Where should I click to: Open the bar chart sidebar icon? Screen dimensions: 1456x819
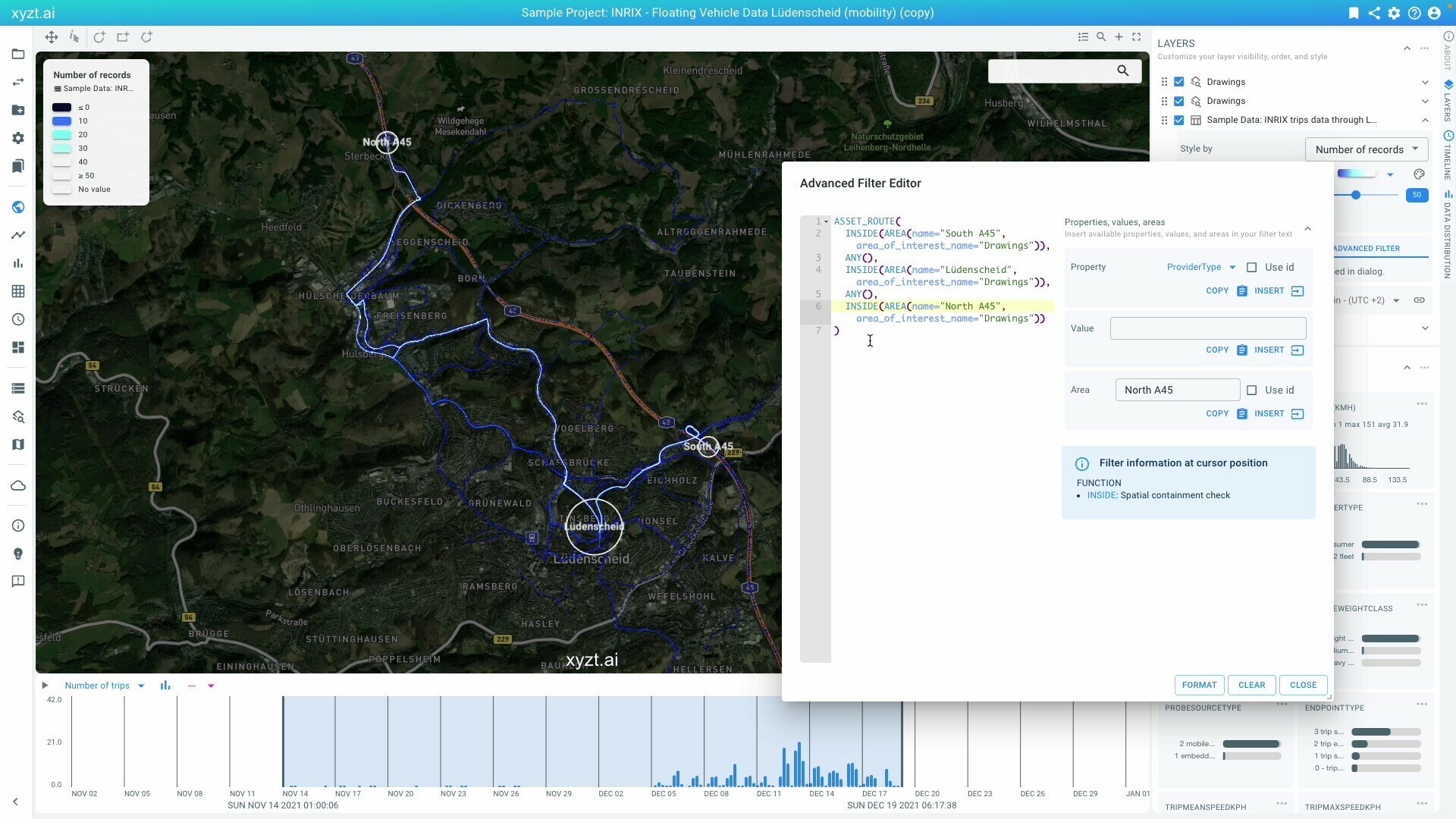coord(18,263)
